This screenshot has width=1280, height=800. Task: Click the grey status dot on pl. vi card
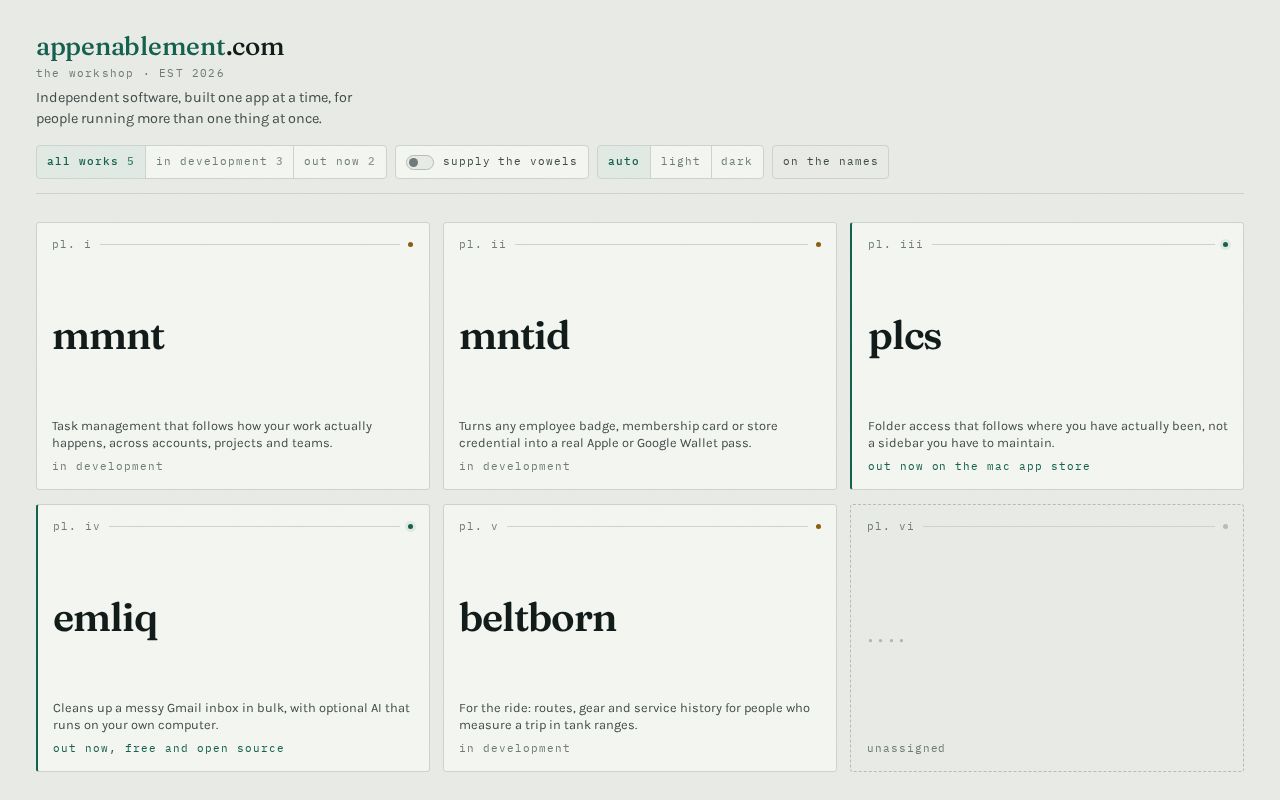point(1225,526)
